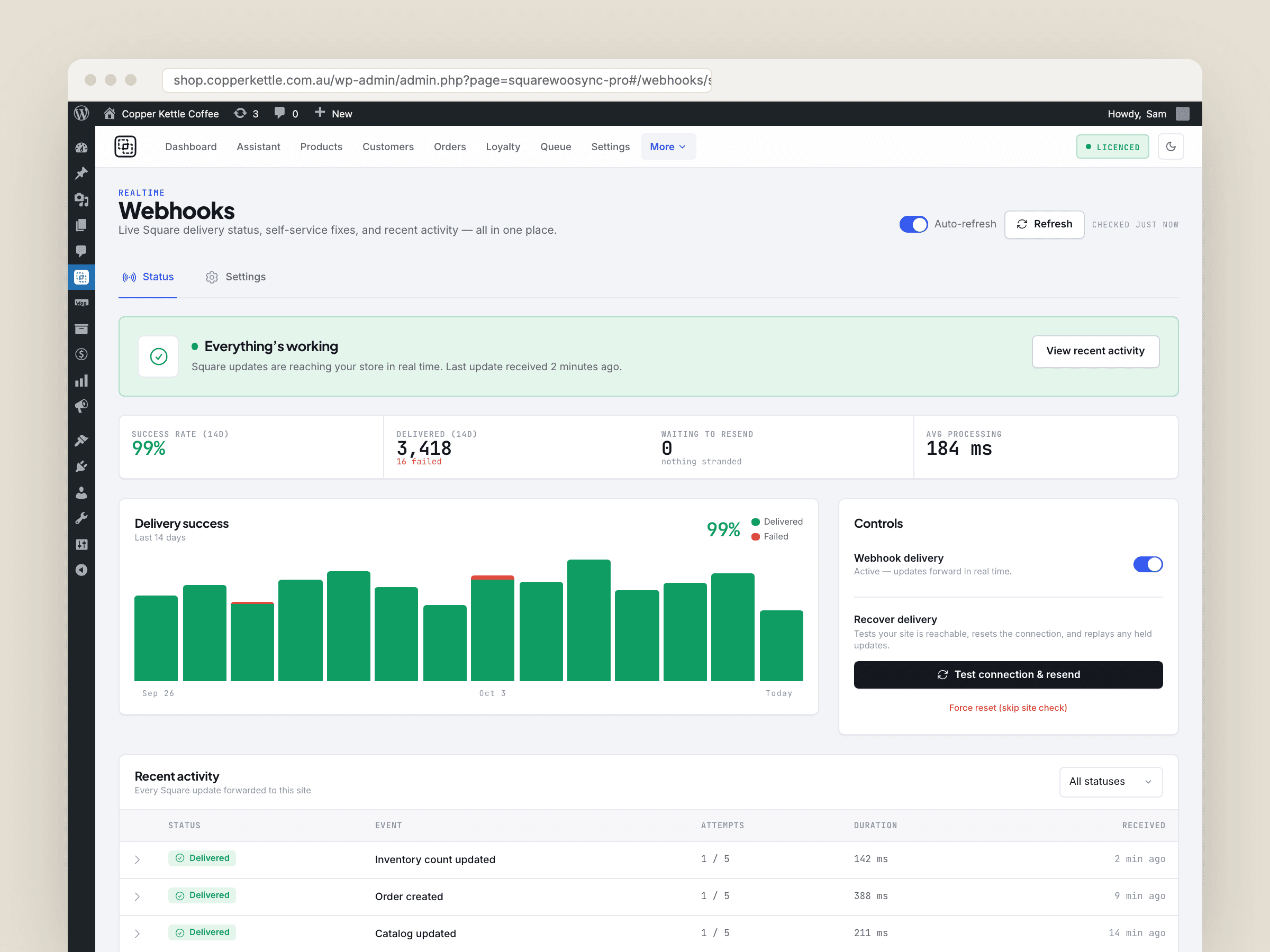The image size is (1270, 952).
Task: Click the "16 failed" text
Action: (x=419, y=461)
